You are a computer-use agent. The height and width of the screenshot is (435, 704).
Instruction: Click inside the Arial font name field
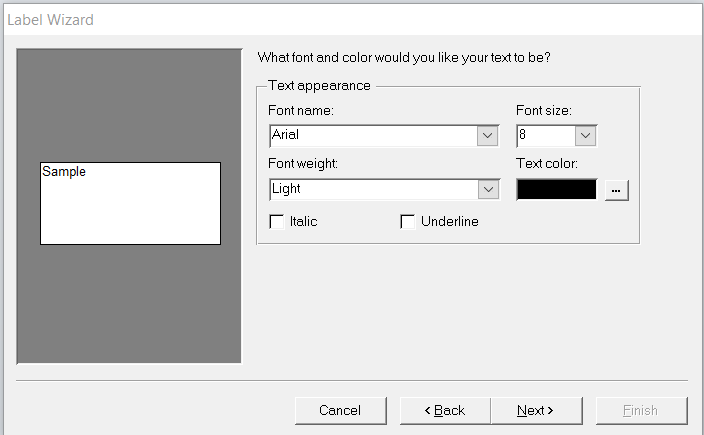coord(372,135)
